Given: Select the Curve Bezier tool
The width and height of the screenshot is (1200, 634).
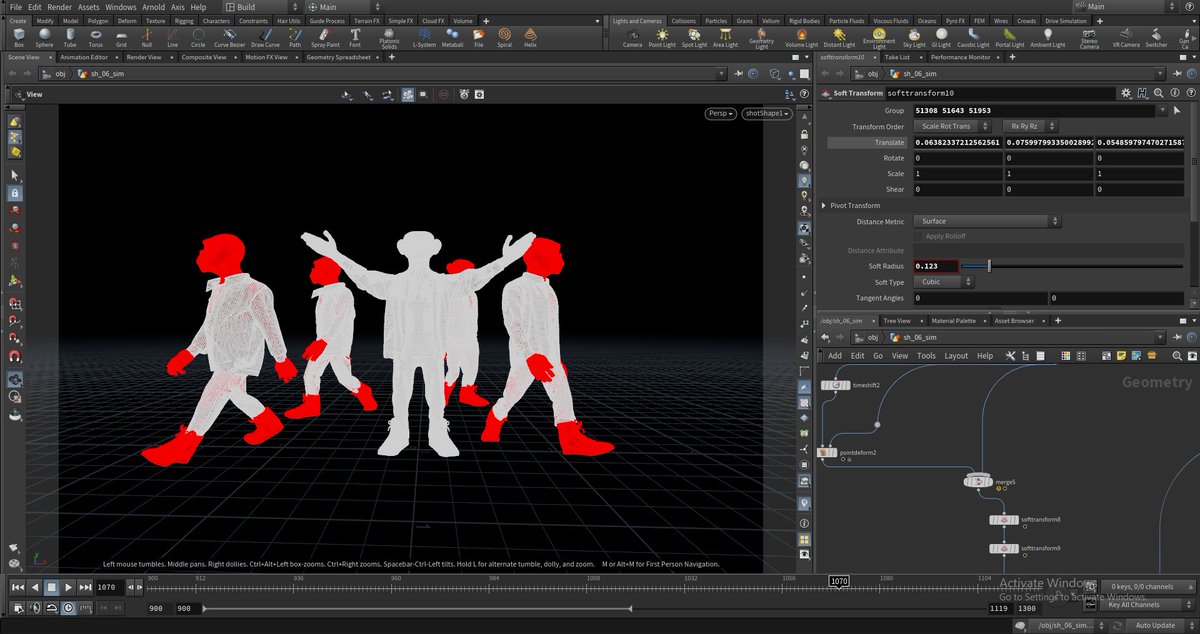Looking at the screenshot, I should [x=232, y=38].
